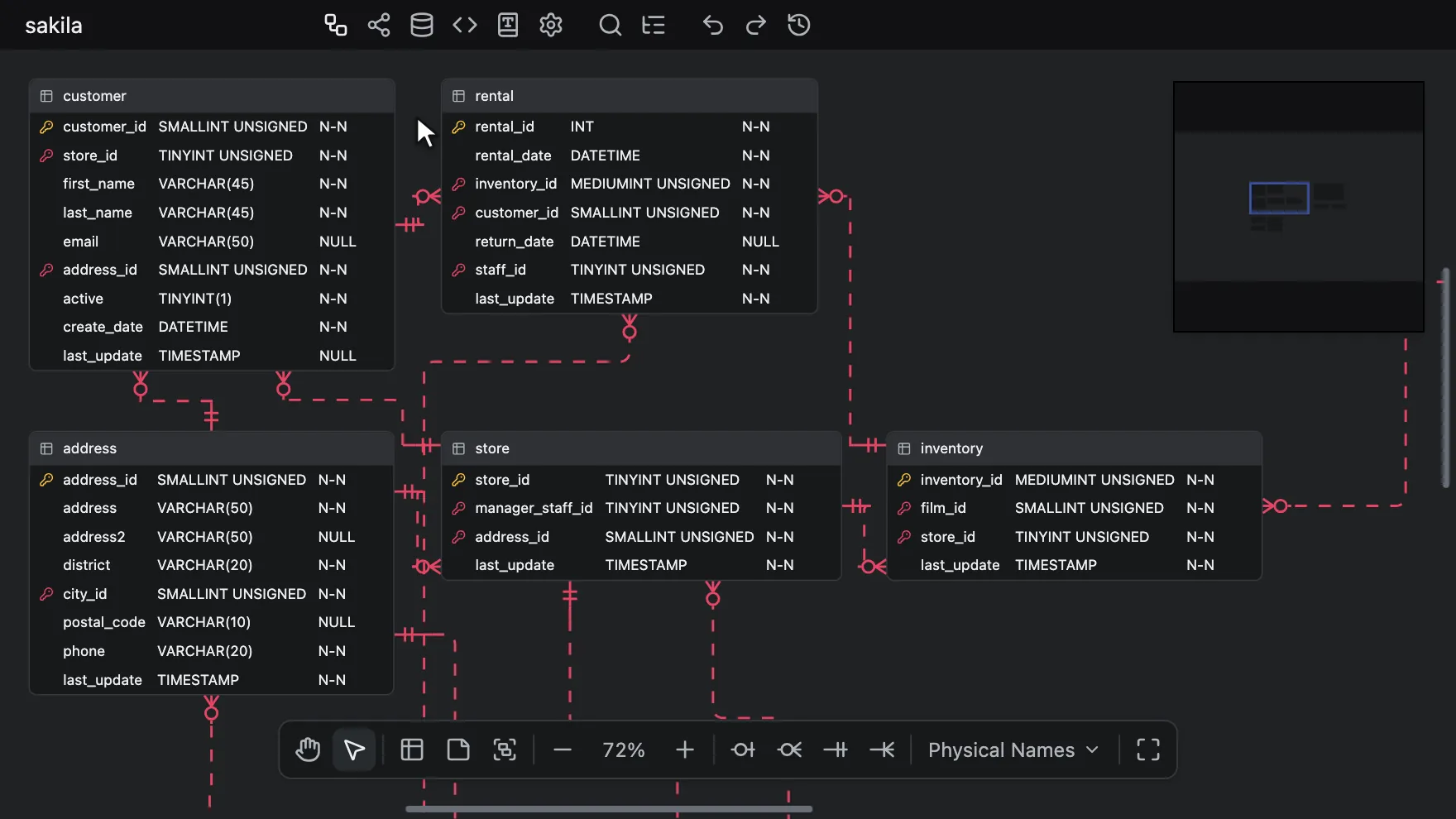
Task: Click return_date column in rental table
Action: click(630, 242)
